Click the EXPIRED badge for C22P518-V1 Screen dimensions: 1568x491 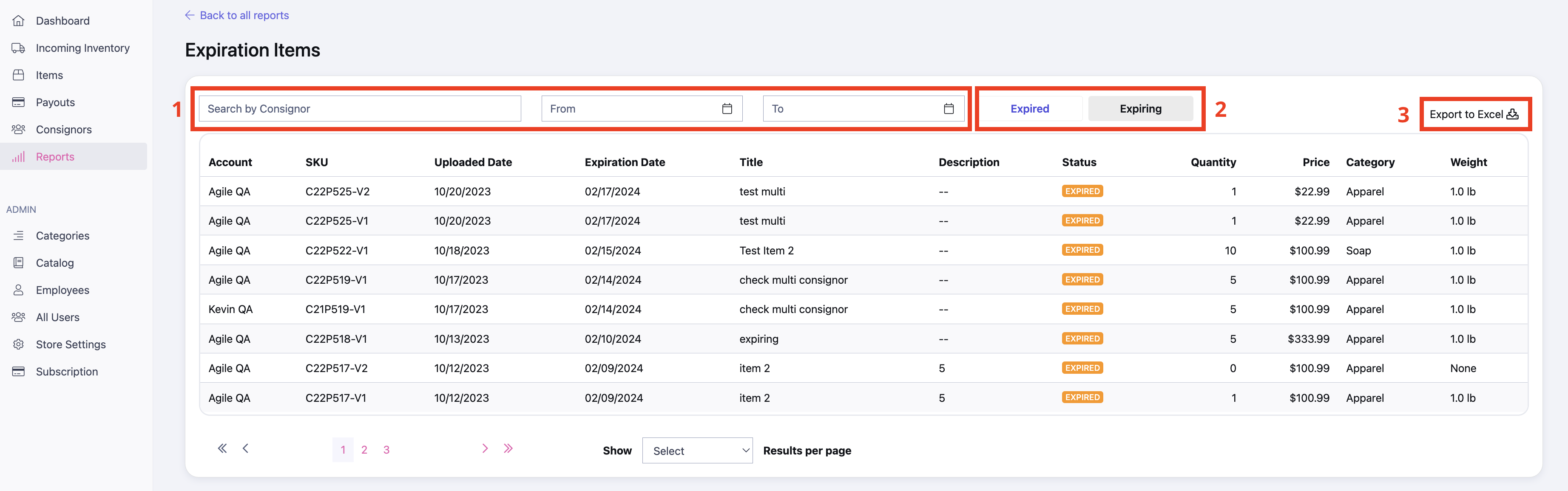[1082, 339]
